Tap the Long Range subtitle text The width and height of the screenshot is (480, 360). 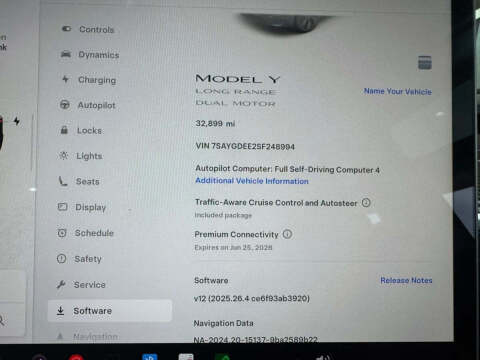click(235, 91)
